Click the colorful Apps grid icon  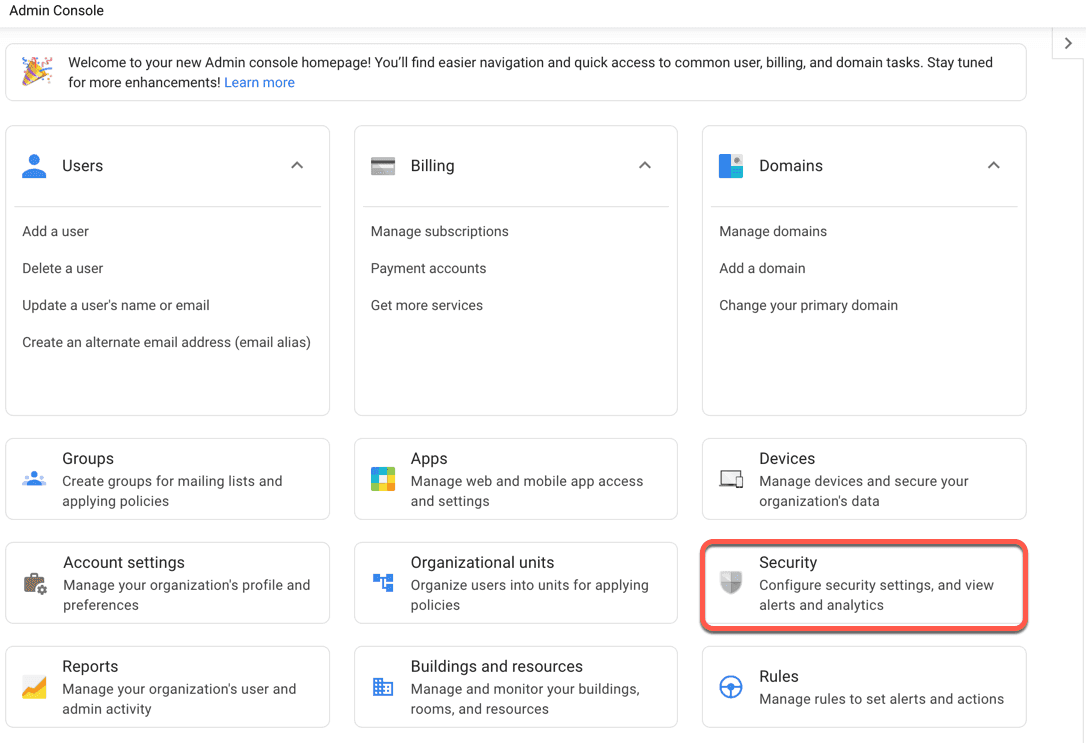coord(383,479)
